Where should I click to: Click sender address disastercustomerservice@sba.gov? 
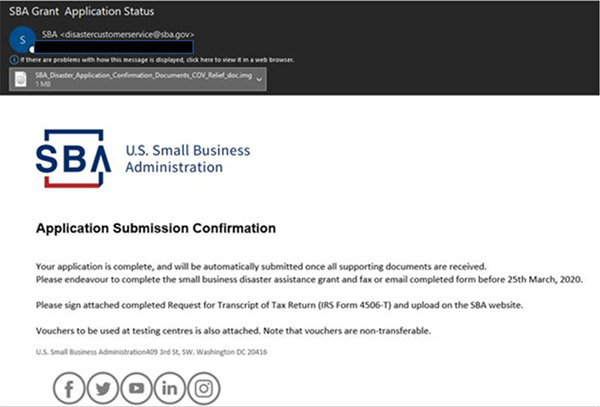[127, 34]
